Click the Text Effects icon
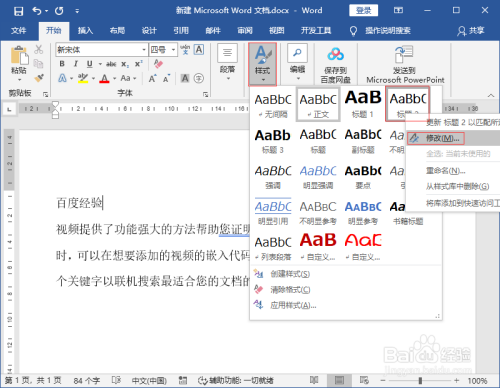Screen dimensions: 500x388 [62, 78]
